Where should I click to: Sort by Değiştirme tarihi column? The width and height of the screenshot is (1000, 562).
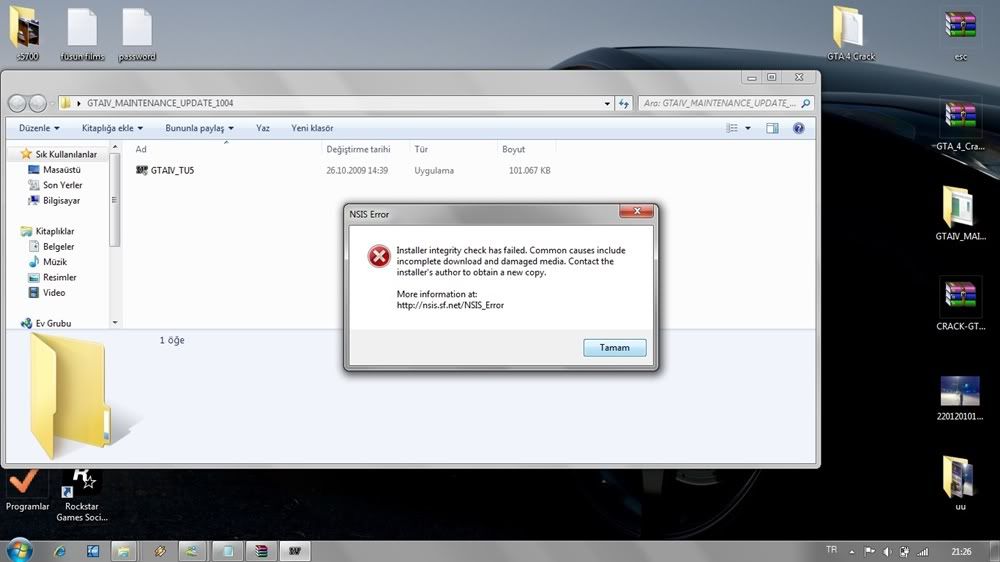358,149
